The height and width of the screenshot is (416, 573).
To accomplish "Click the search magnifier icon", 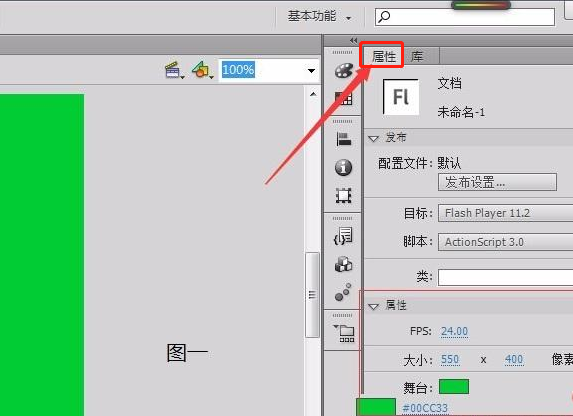I will tap(384, 16).
